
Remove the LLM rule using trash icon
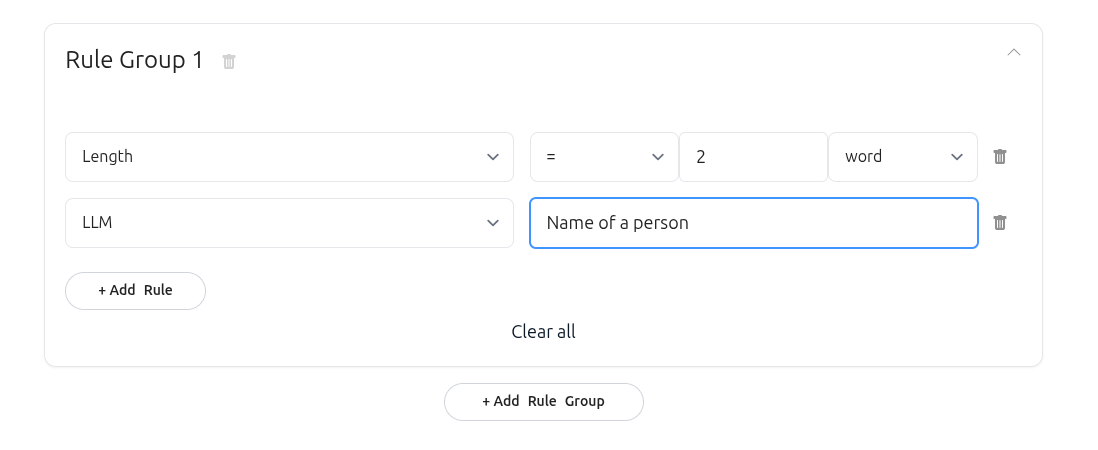pyautogui.click(x=999, y=223)
